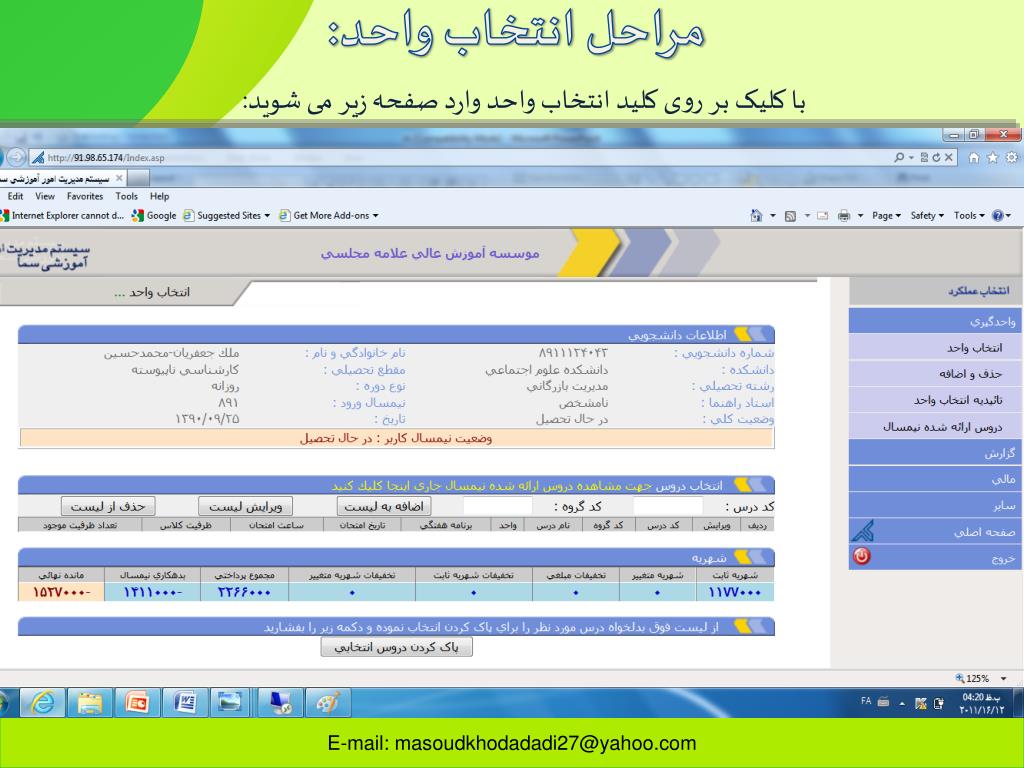The image size is (1024, 768).
Task: Expand the Print dropdown arrow
Action: (x=860, y=216)
